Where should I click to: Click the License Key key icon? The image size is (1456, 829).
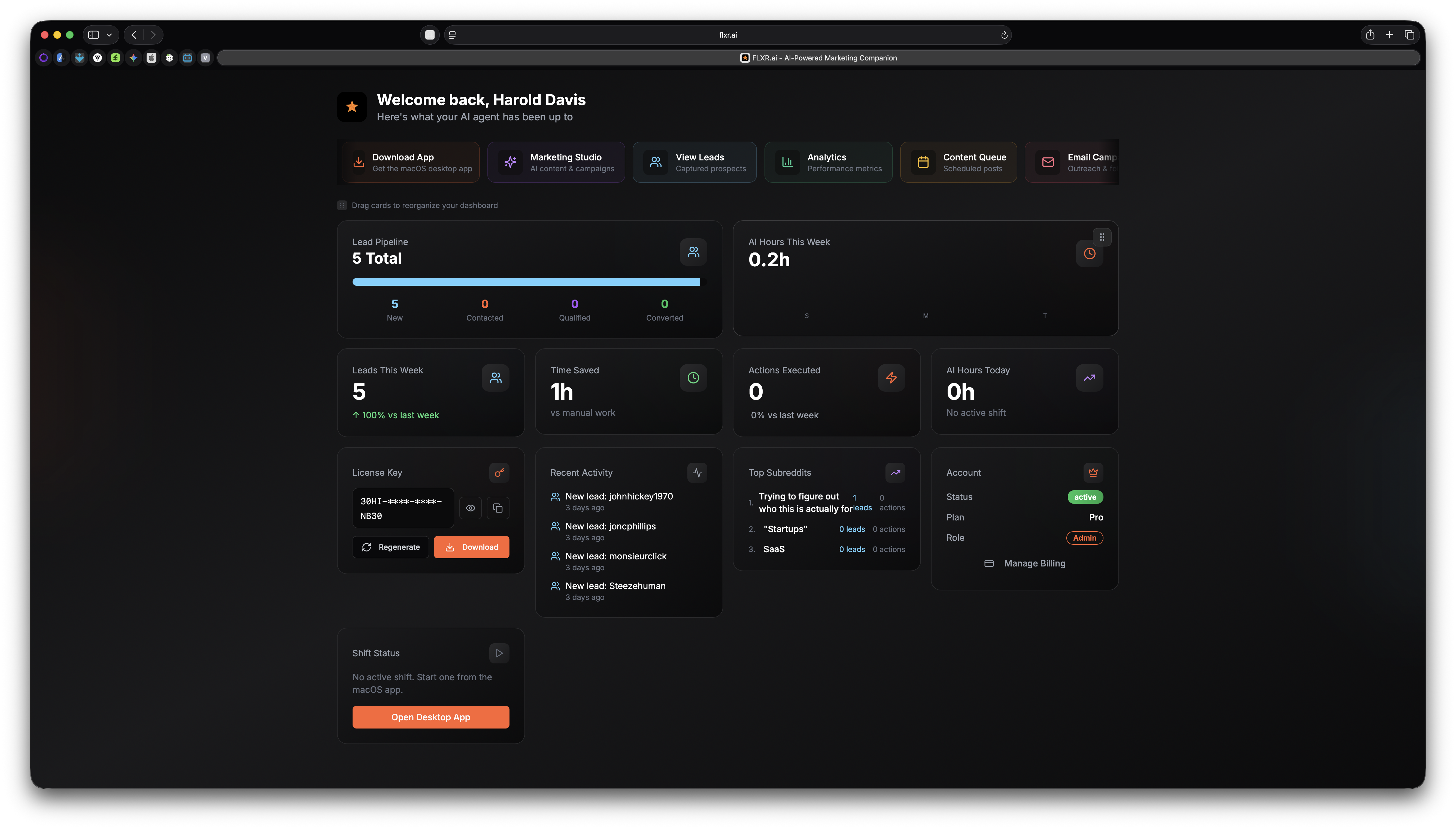[x=499, y=473]
